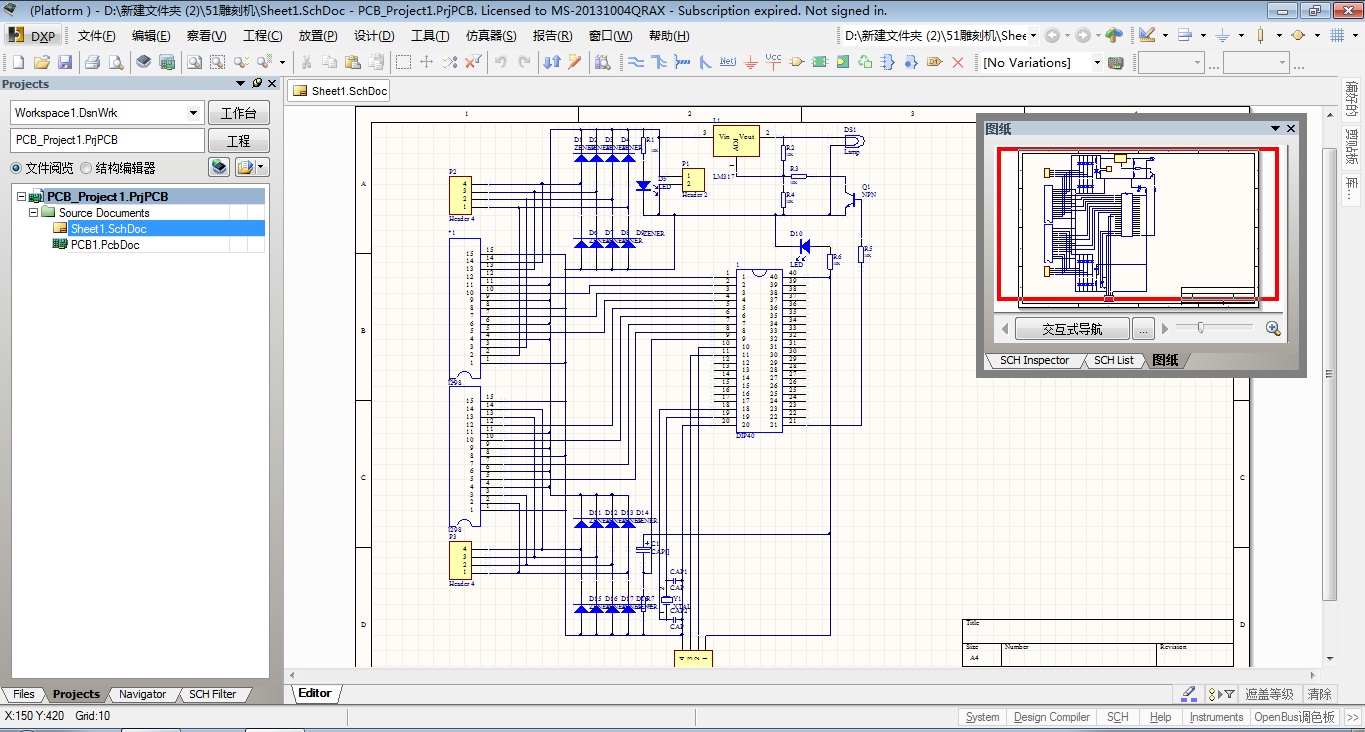1365x732 pixels.
Task: Click the cross probe icon
Action: tap(574, 62)
